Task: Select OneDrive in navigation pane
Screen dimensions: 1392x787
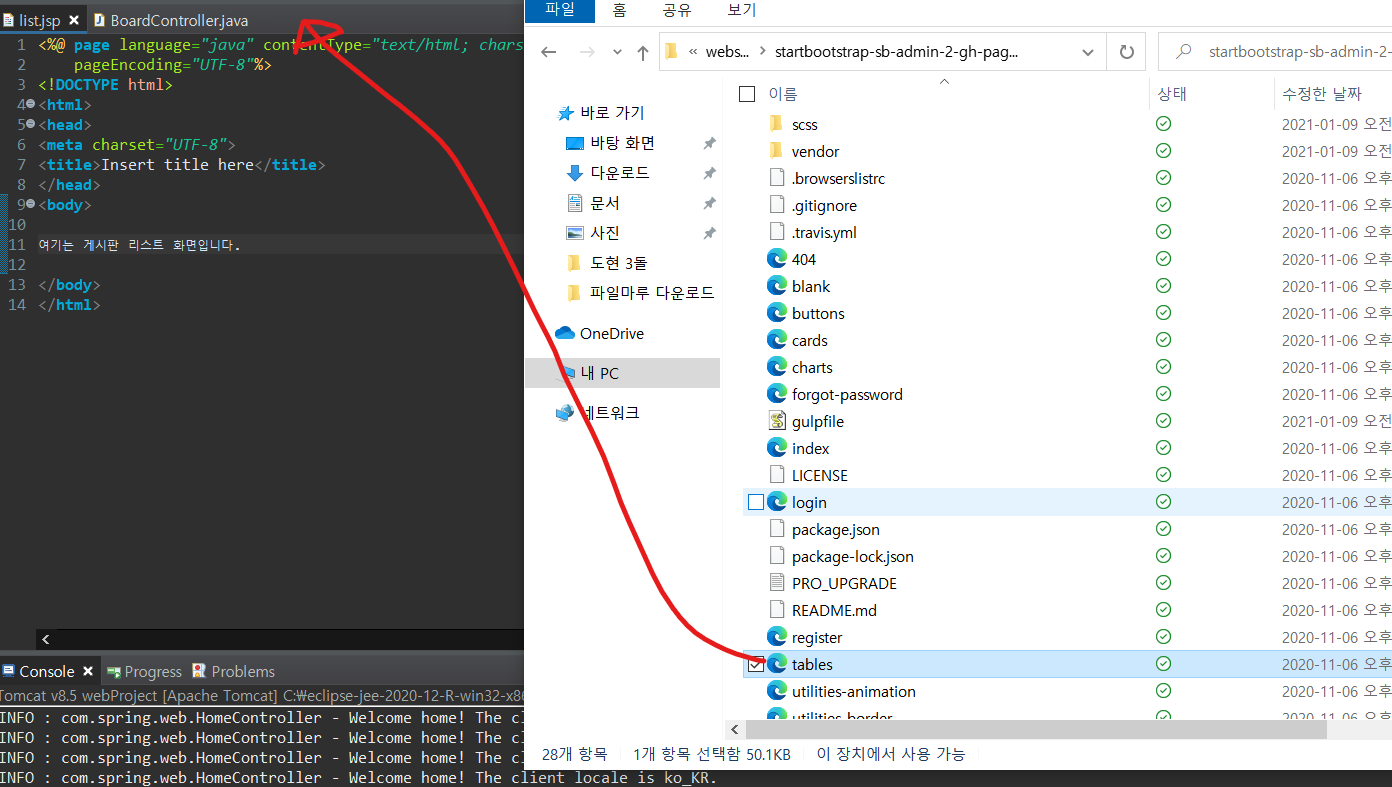Action: point(599,333)
